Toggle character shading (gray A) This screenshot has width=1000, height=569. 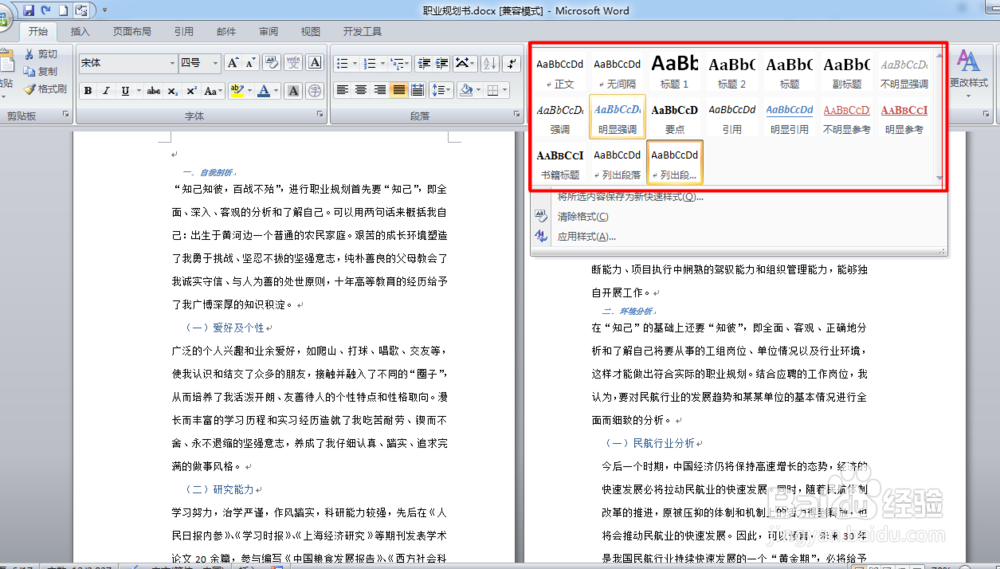coord(293,91)
